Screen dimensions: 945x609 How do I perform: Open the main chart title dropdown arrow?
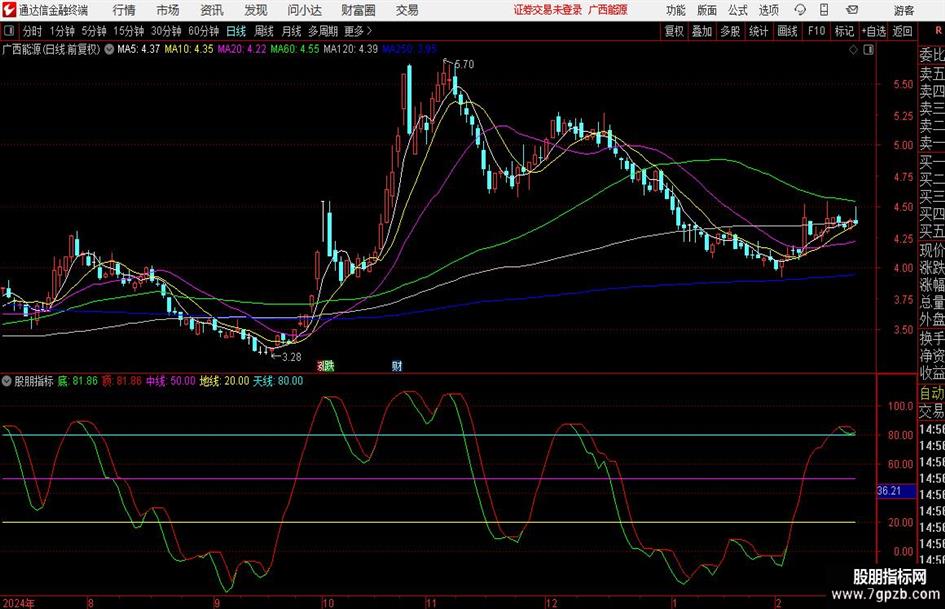pos(108,48)
